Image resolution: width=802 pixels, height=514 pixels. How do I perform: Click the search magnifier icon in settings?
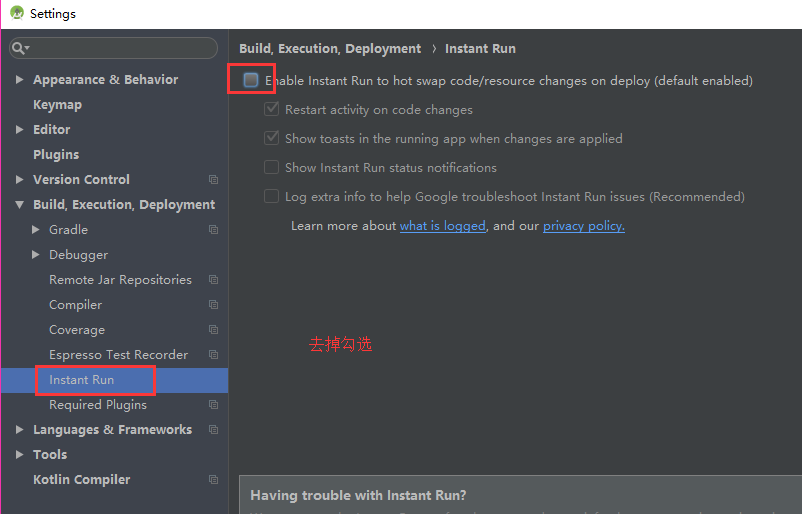point(20,48)
